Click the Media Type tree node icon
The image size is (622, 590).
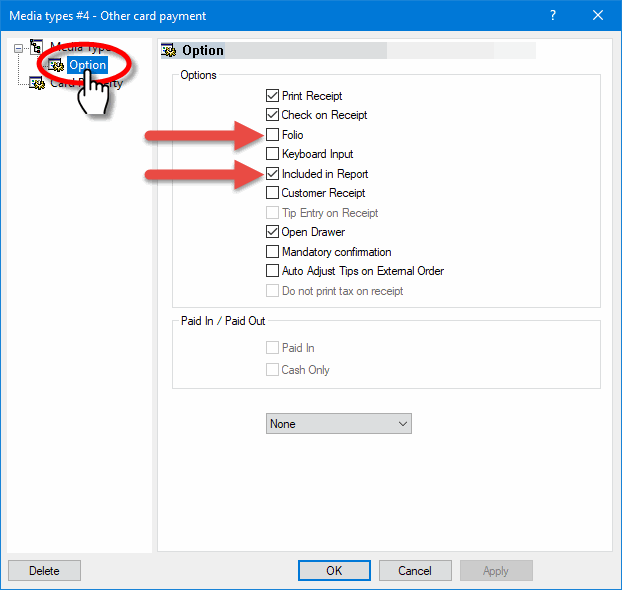coord(37,47)
